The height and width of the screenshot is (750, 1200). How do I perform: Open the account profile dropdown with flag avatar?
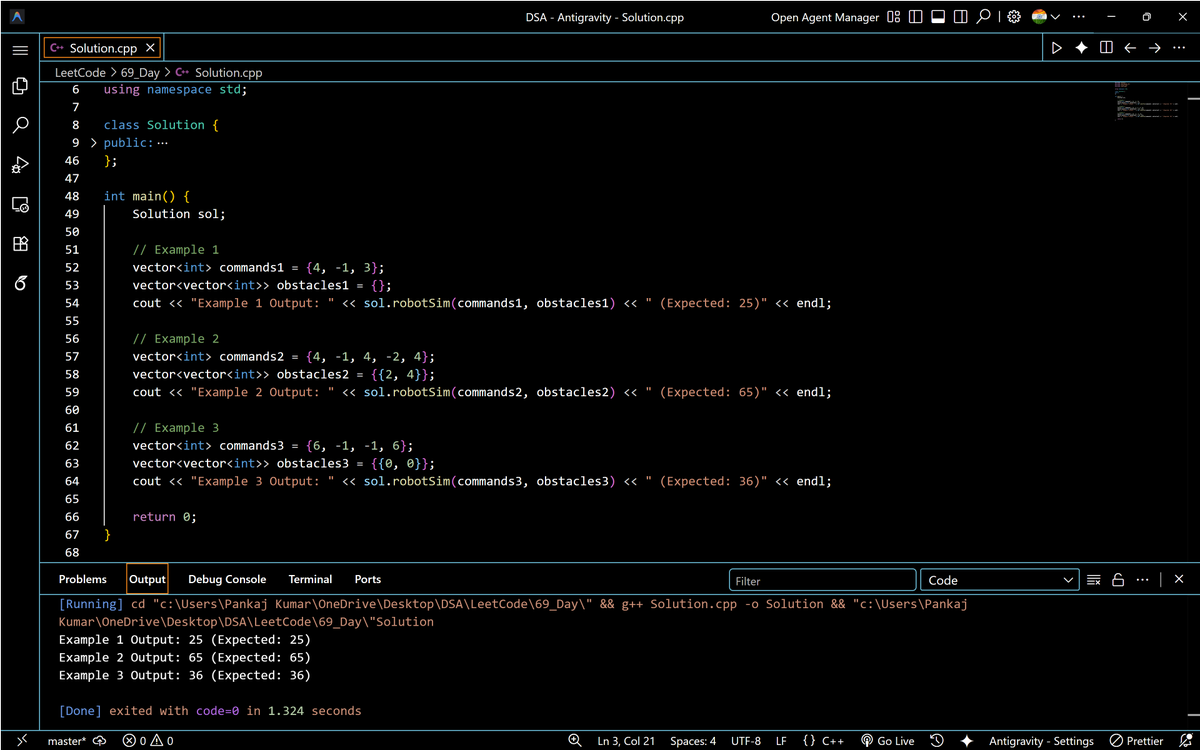[x=1045, y=17]
